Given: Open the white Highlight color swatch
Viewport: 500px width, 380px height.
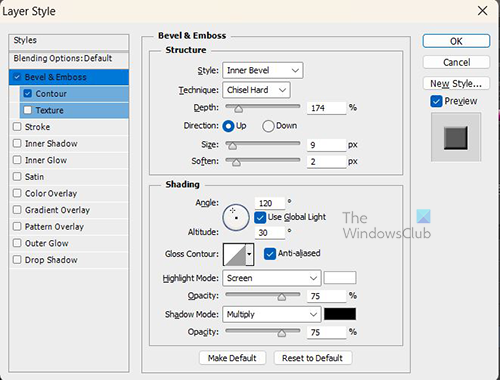Looking at the screenshot, I should click(340, 278).
